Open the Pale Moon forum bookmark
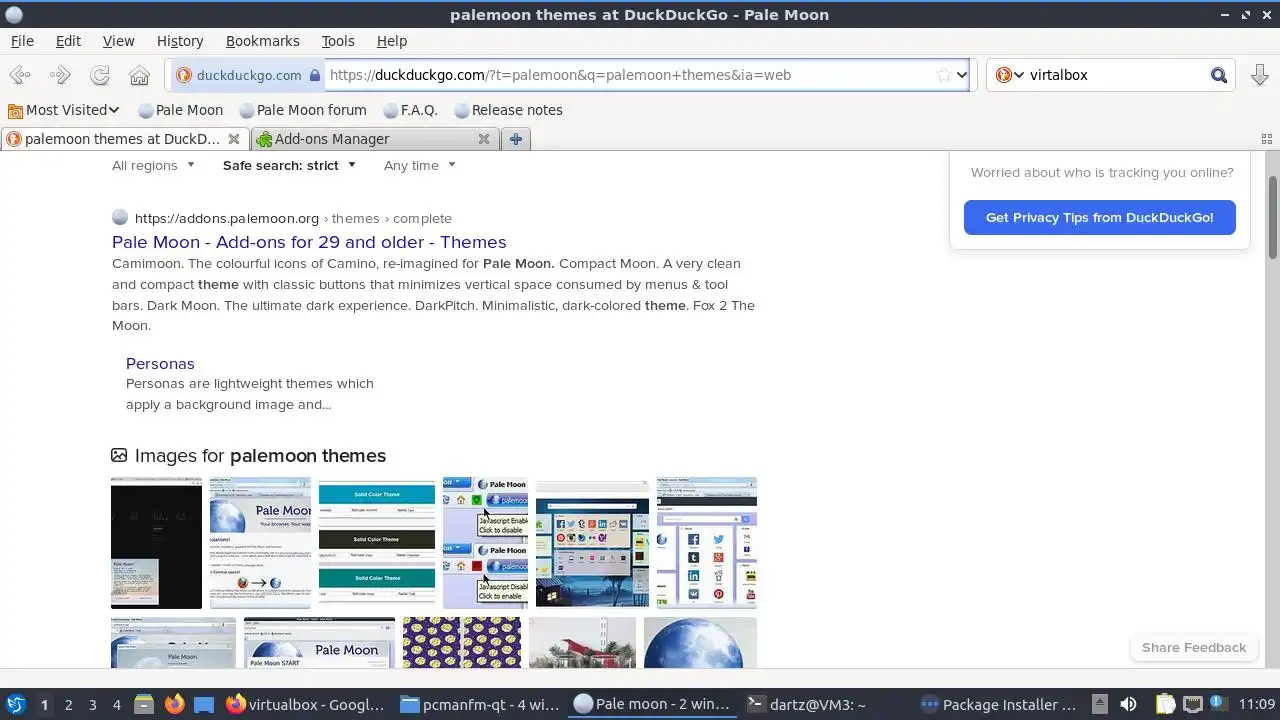 click(303, 110)
